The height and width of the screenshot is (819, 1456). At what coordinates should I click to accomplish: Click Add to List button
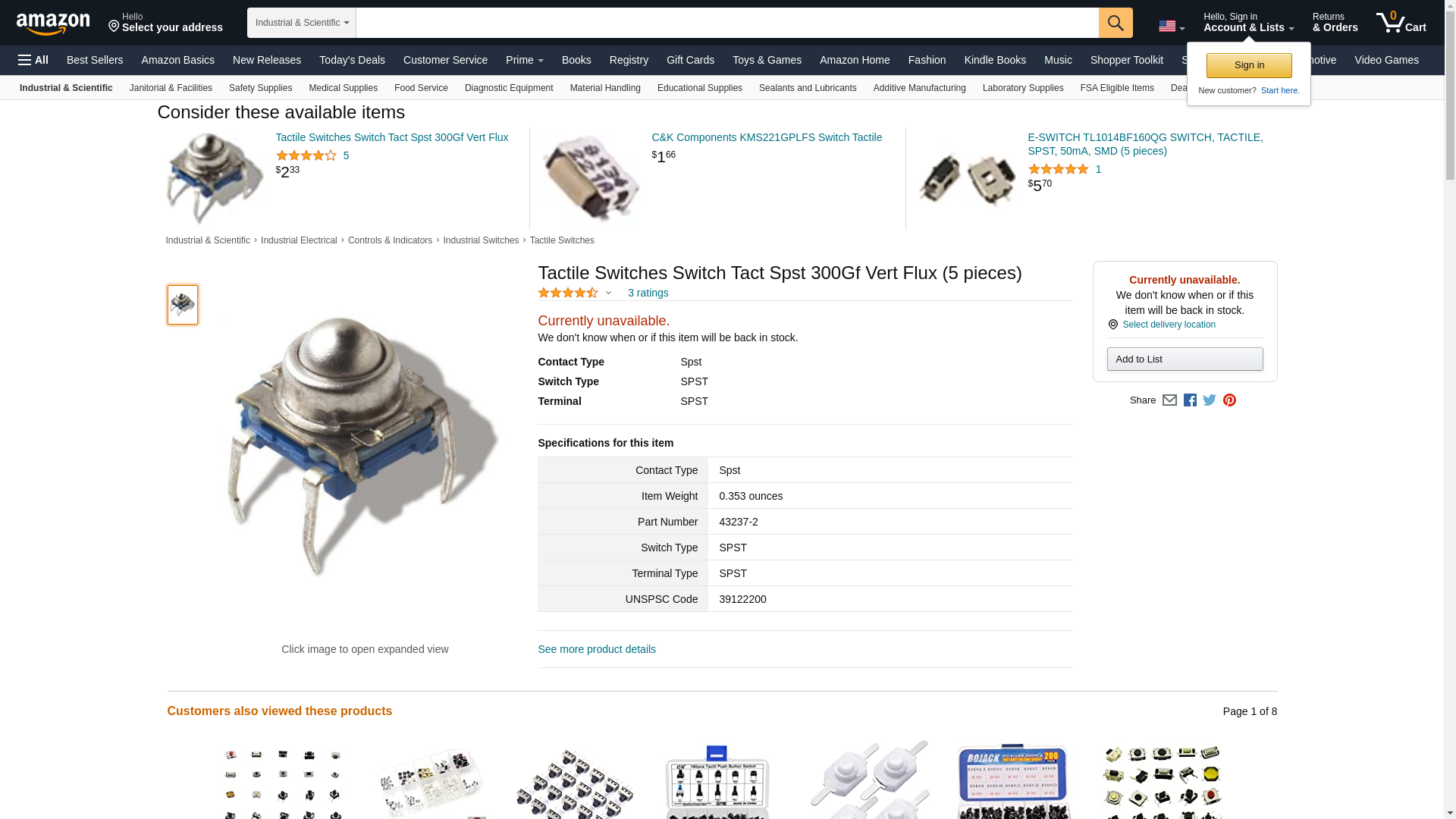coord(1185,359)
